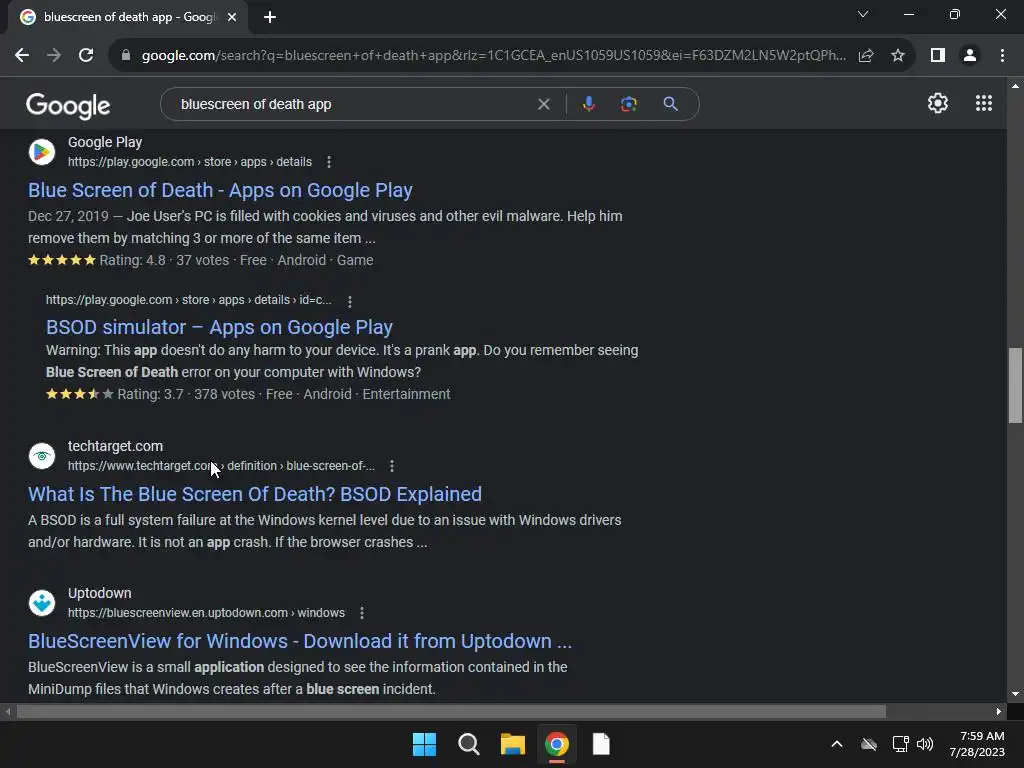Image resolution: width=1024 pixels, height=768 pixels.
Task: Click the vertical scrollbar thumb
Action: 1016,386
